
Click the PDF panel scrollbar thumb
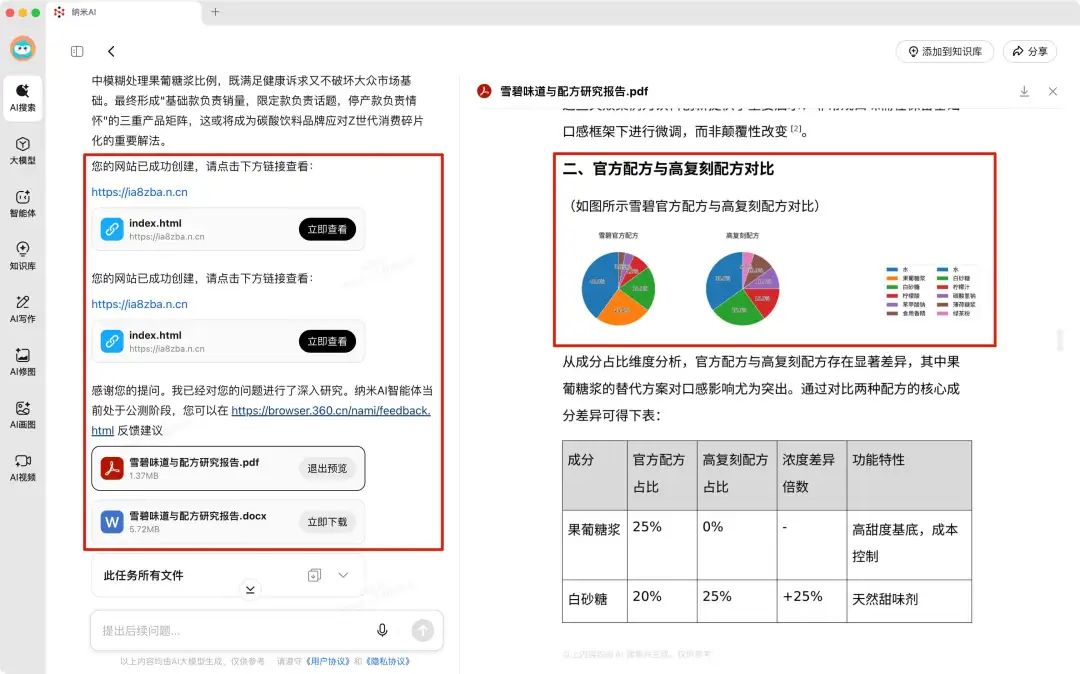(1061, 341)
